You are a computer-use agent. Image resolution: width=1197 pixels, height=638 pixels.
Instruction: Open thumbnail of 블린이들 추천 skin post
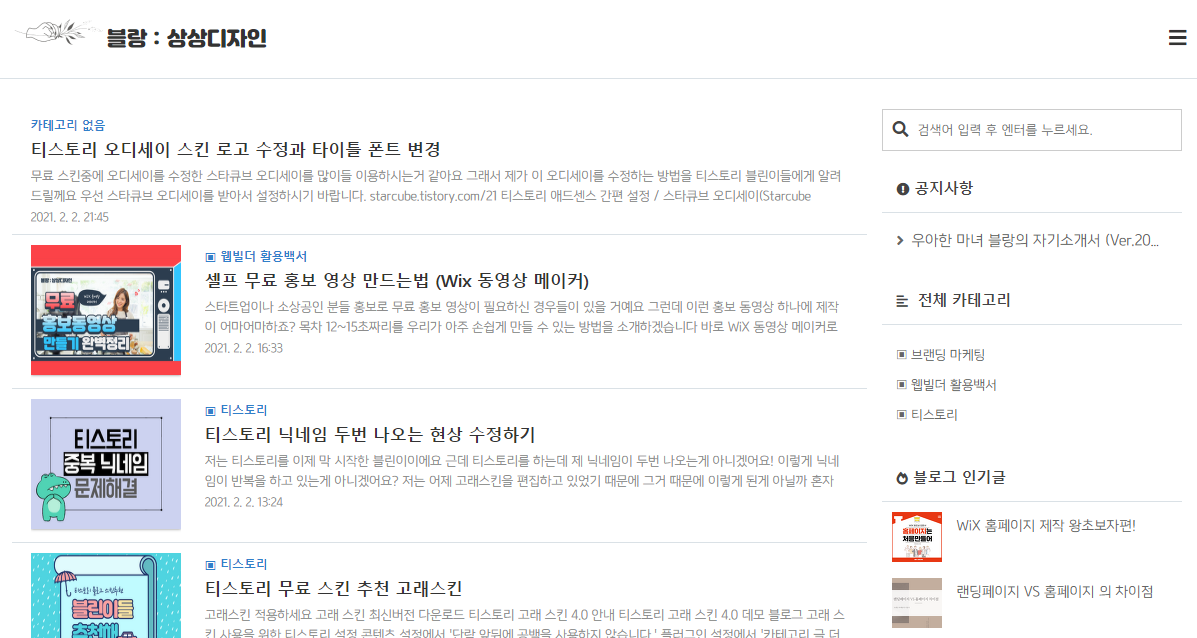point(106,595)
